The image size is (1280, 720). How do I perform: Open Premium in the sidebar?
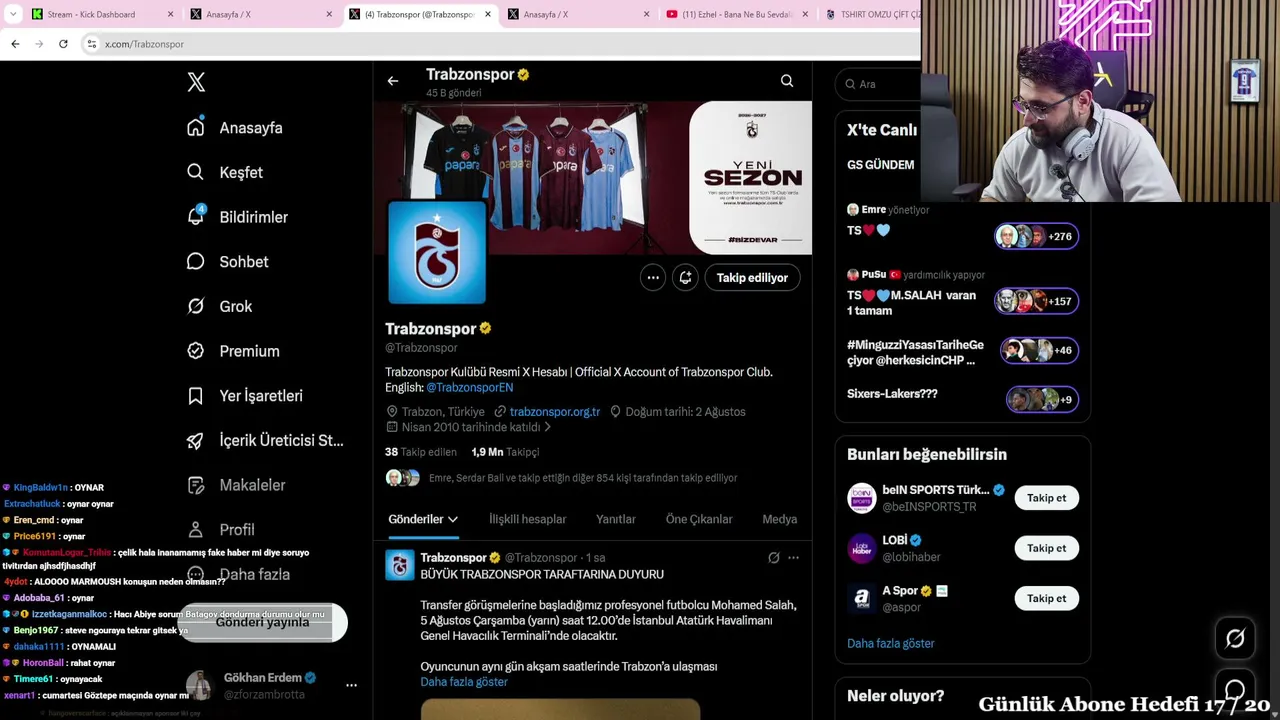point(233,351)
